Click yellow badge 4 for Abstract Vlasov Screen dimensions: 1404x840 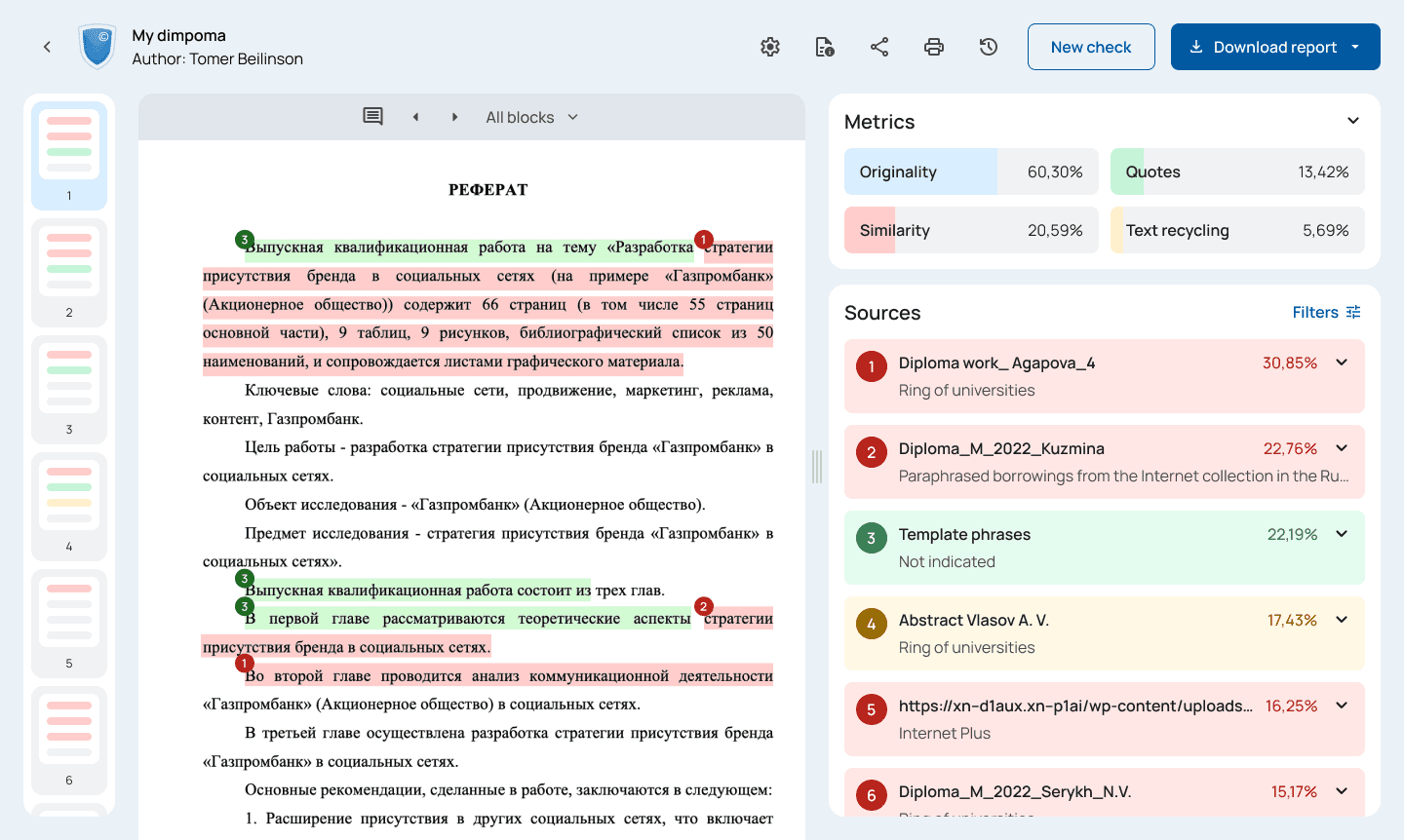coord(872,624)
